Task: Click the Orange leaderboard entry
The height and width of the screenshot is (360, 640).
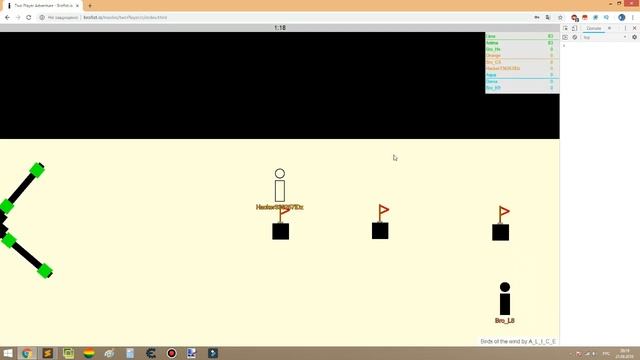Action: coord(522,56)
